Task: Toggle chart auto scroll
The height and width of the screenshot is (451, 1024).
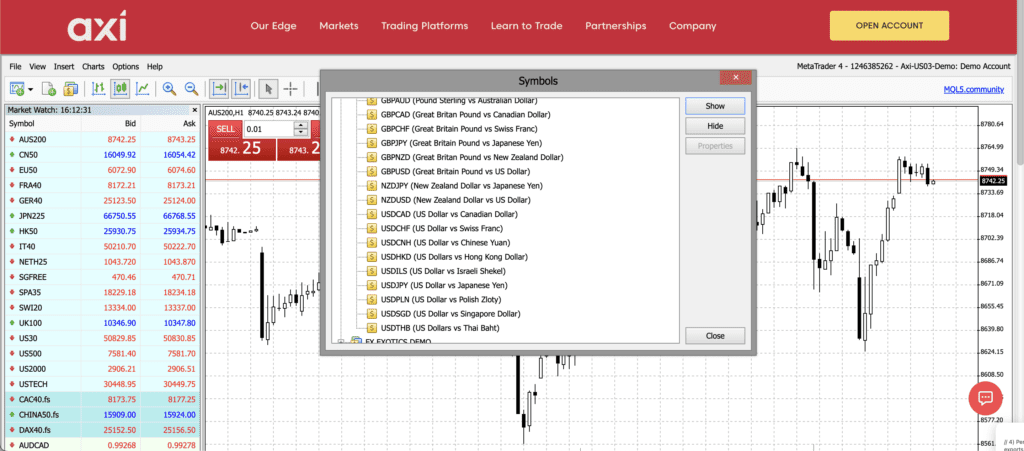Action: click(219, 88)
